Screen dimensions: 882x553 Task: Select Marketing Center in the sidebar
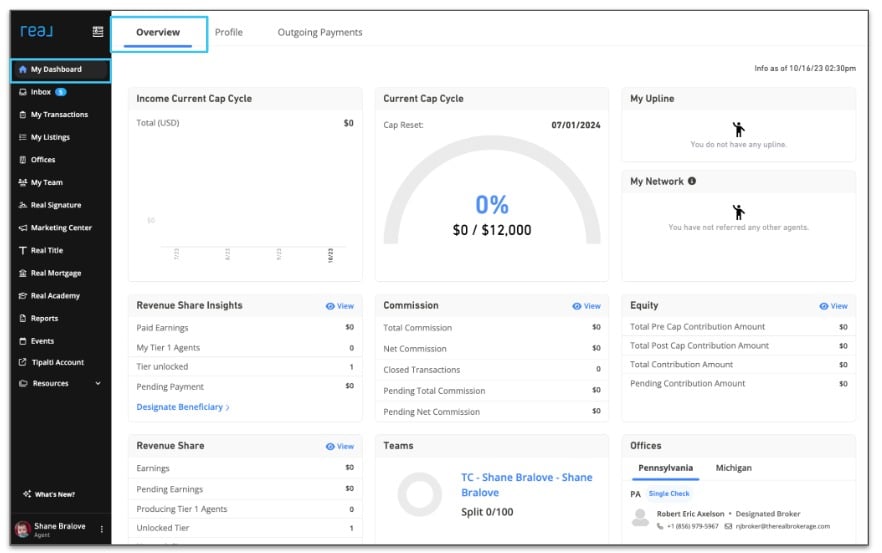coord(60,228)
